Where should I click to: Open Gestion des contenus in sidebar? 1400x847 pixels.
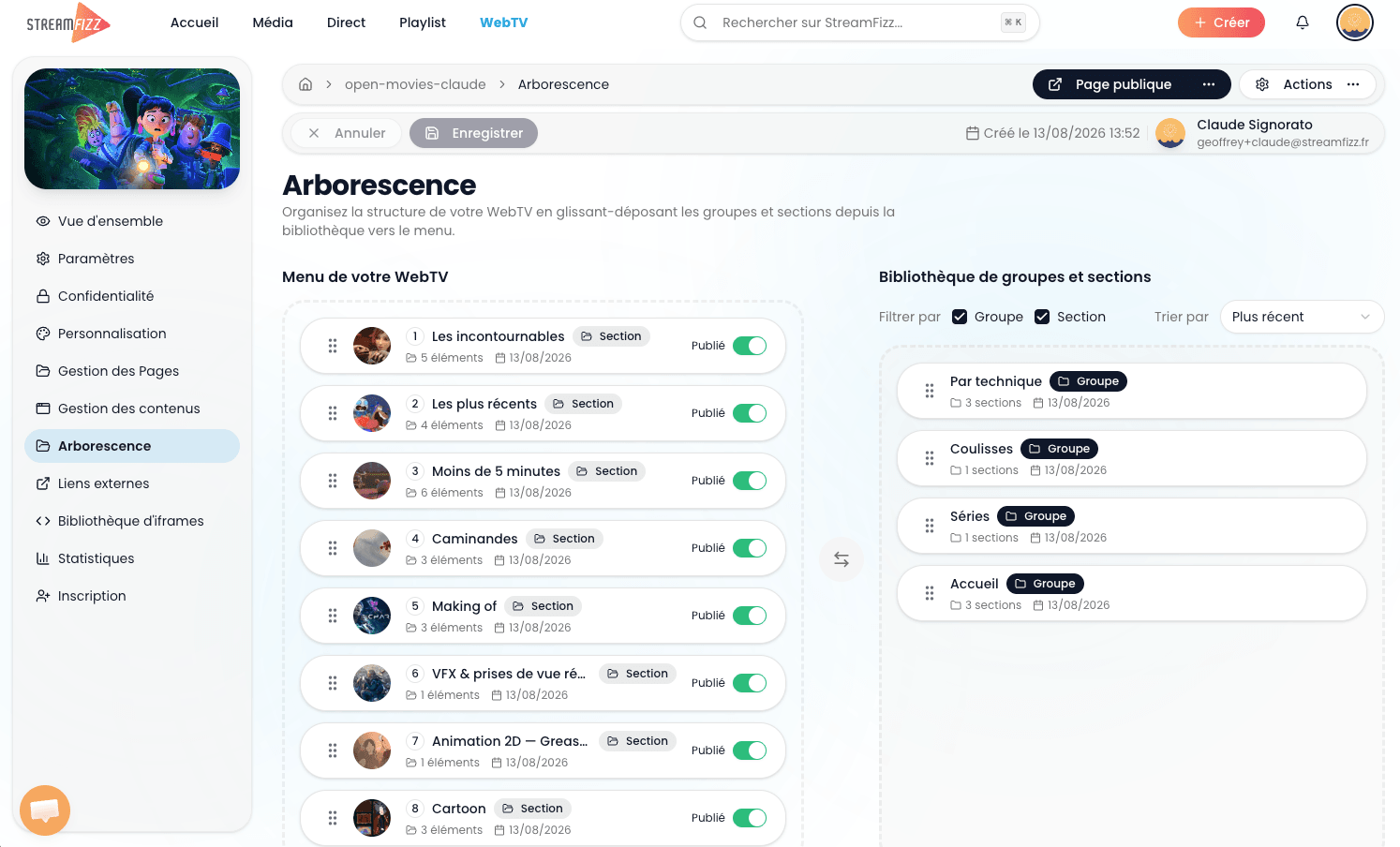[x=132, y=409]
